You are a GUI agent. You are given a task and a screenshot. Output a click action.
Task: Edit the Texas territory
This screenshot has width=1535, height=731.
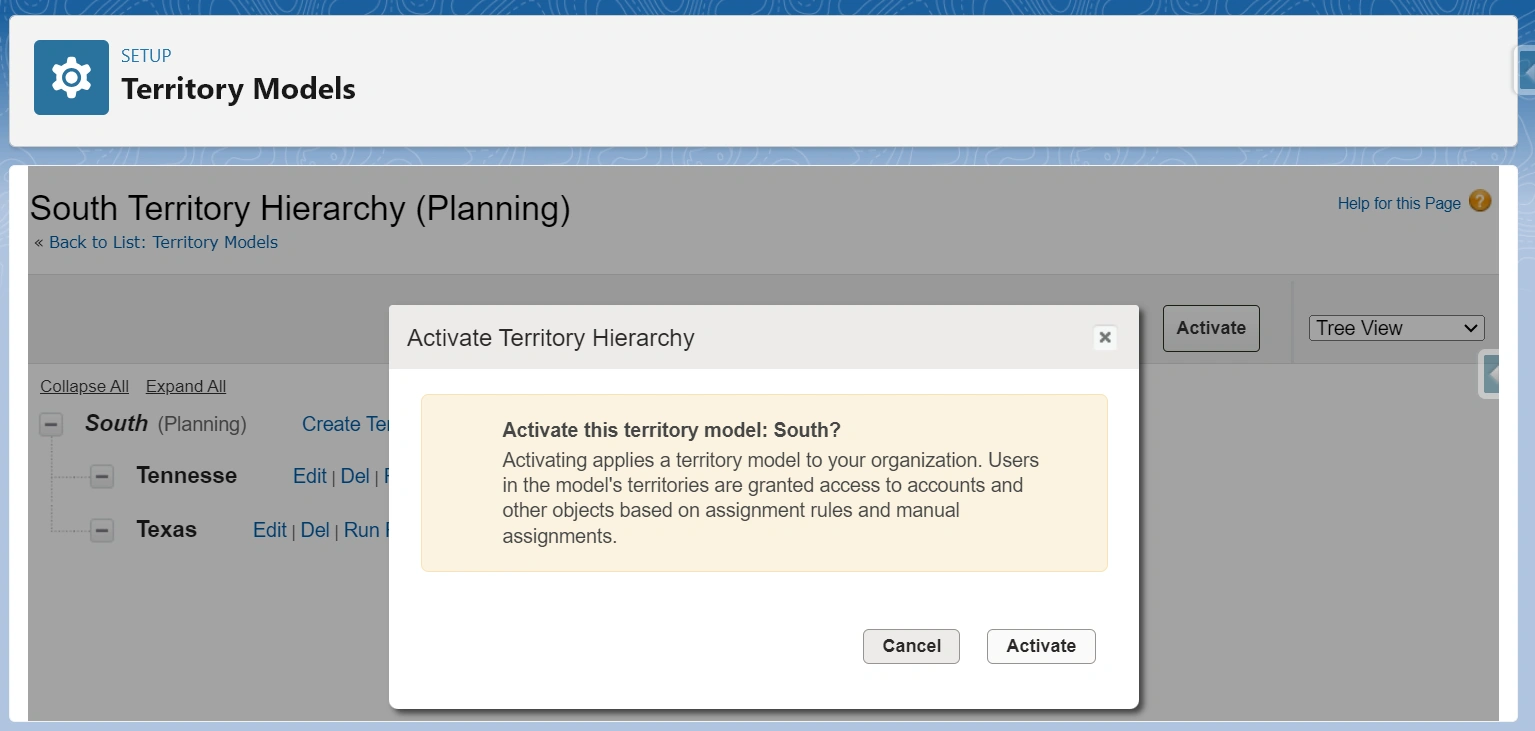tap(268, 530)
